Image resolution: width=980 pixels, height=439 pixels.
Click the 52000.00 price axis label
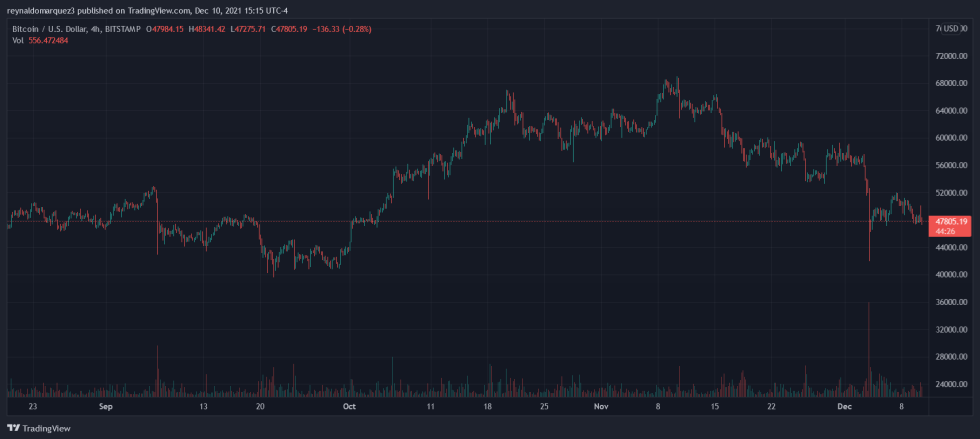(x=951, y=193)
